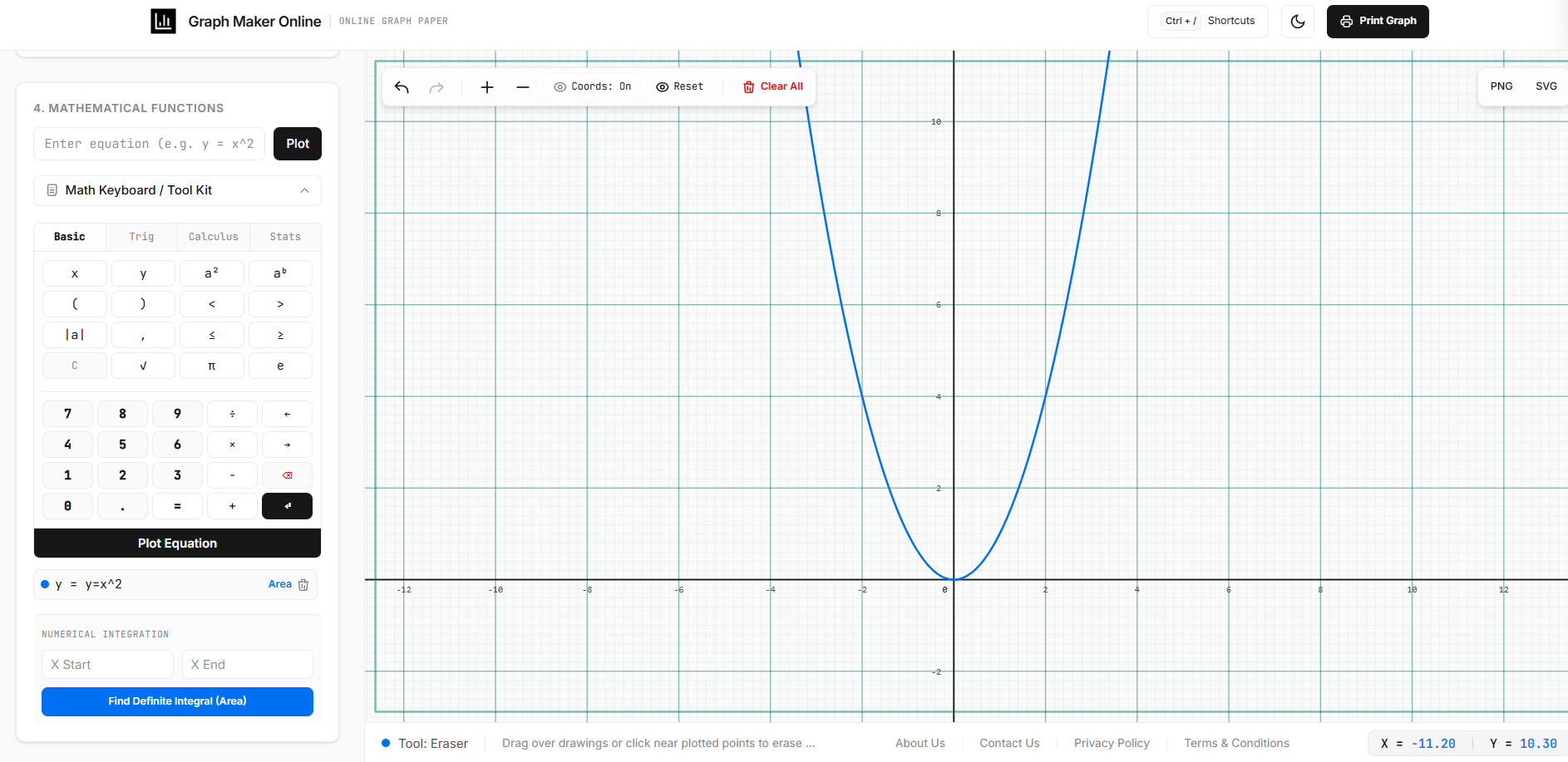1568x762 pixels.
Task: Click the blue color dot of y=x^2
Action: point(45,584)
